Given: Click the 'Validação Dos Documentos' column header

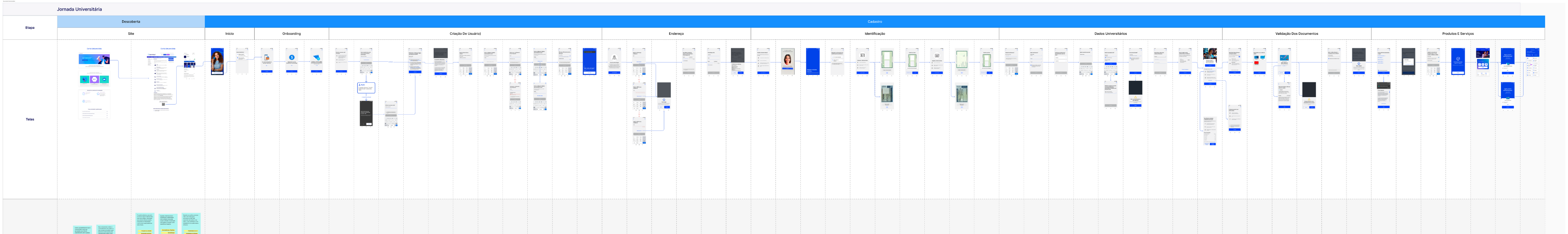Looking at the screenshot, I should point(1297,34).
